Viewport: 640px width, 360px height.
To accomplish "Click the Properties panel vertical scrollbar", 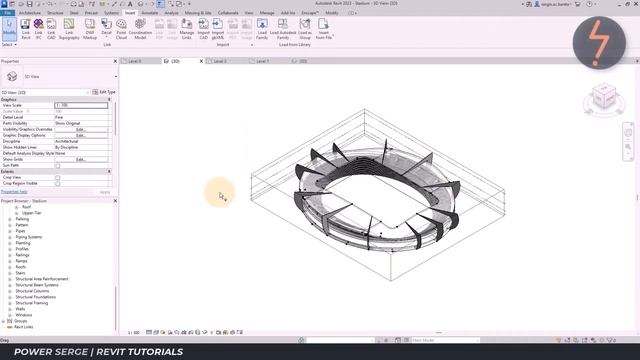I will click(x=115, y=118).
